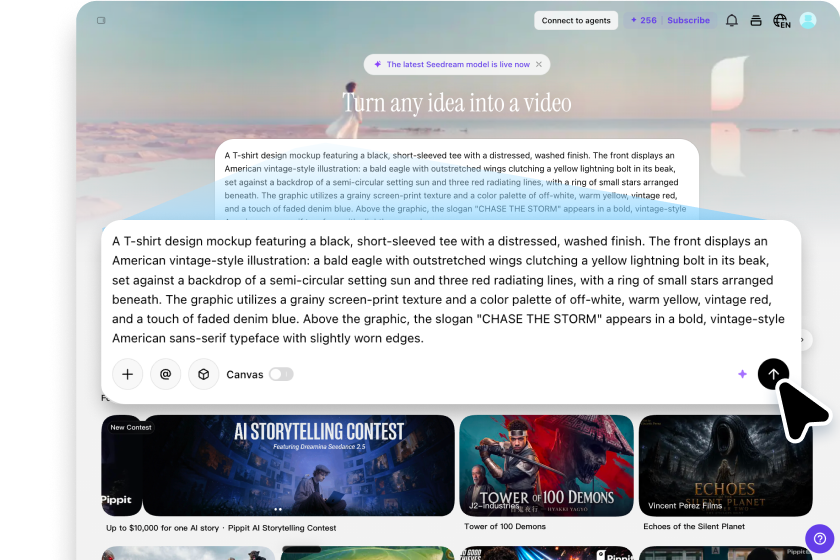
Task: Add an attachment with the plus button
Action: [128, 374]
